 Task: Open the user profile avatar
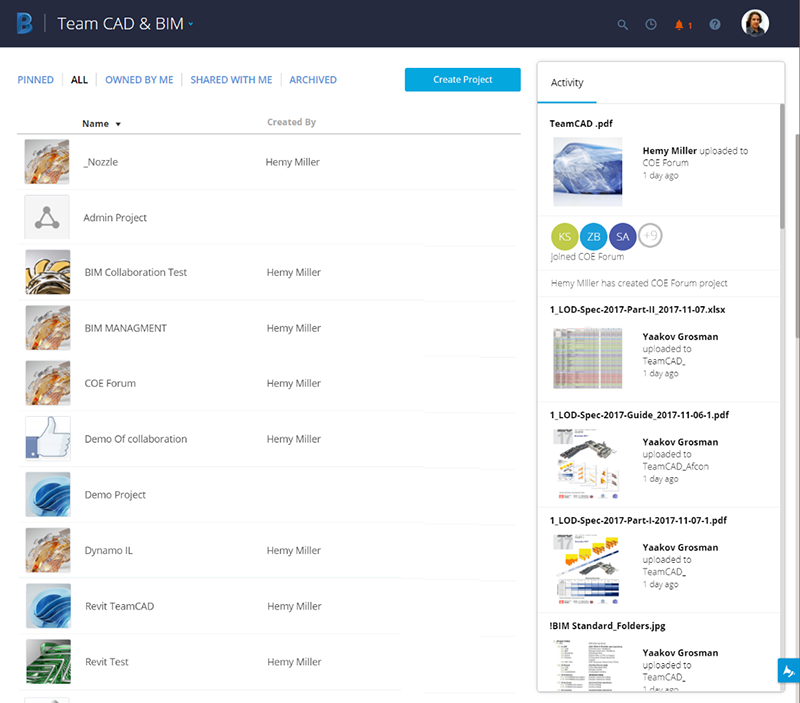[x=755, y=23]
